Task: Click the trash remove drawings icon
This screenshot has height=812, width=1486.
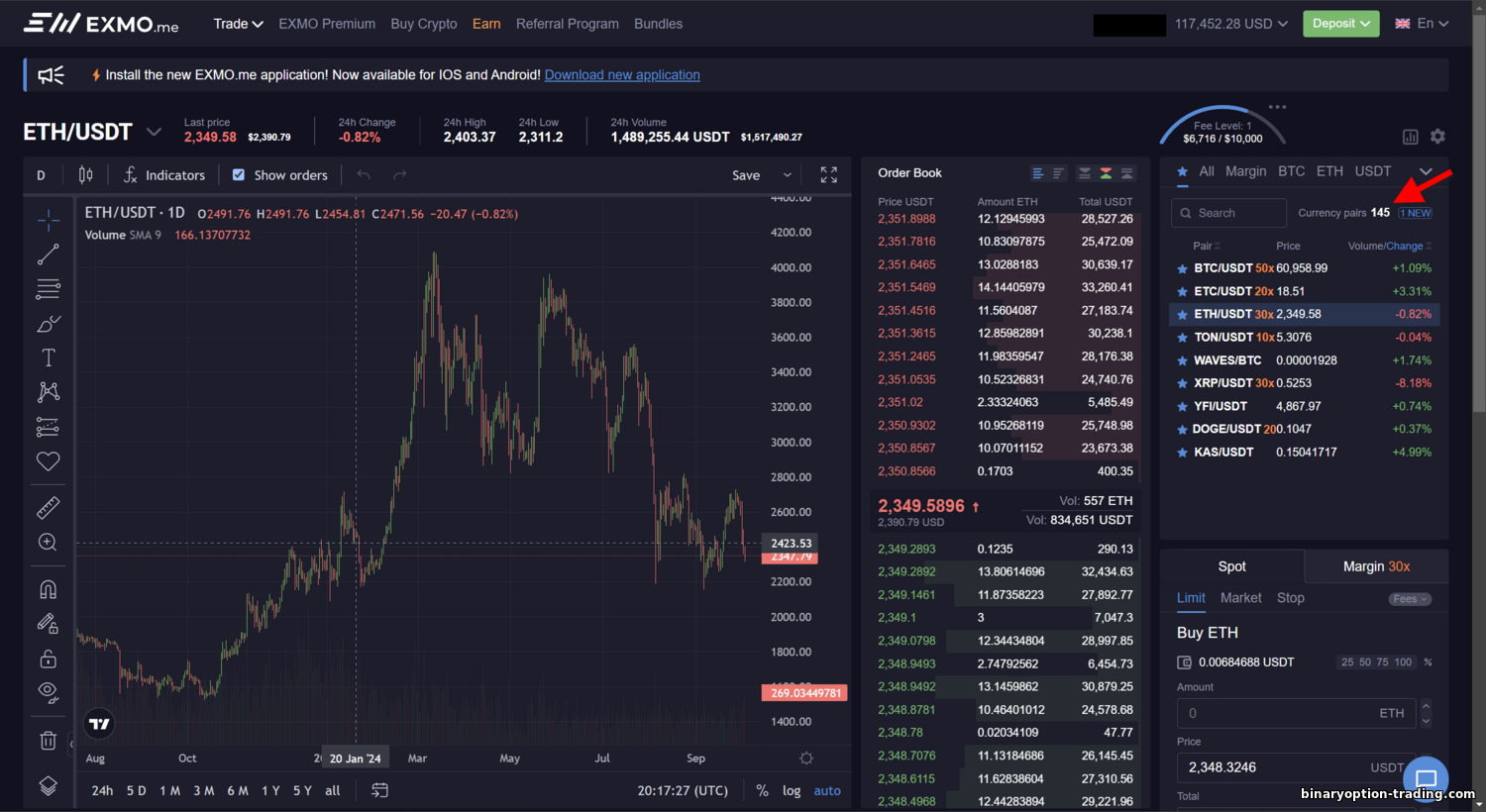Action: click(48, 740)
